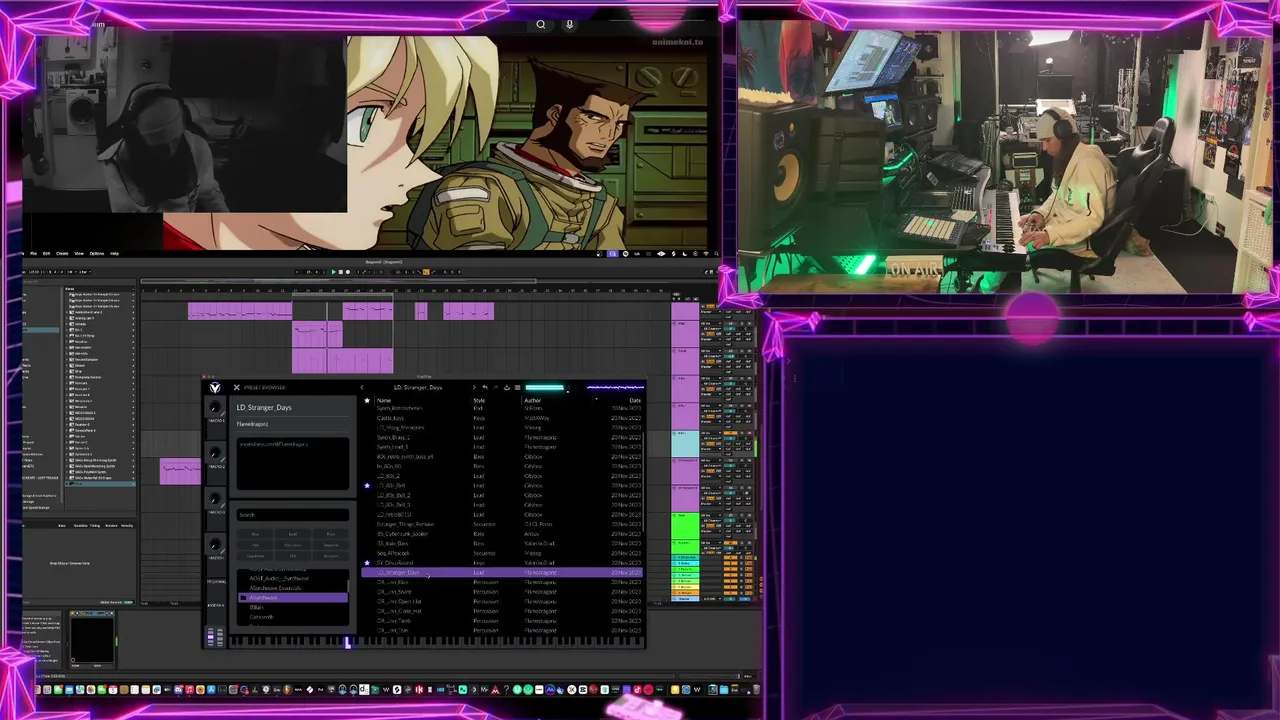The width and height of the screenshot is (1280, 720).
Task: Toggle the Sequence style filter button
Action: [x=331, y=545]
